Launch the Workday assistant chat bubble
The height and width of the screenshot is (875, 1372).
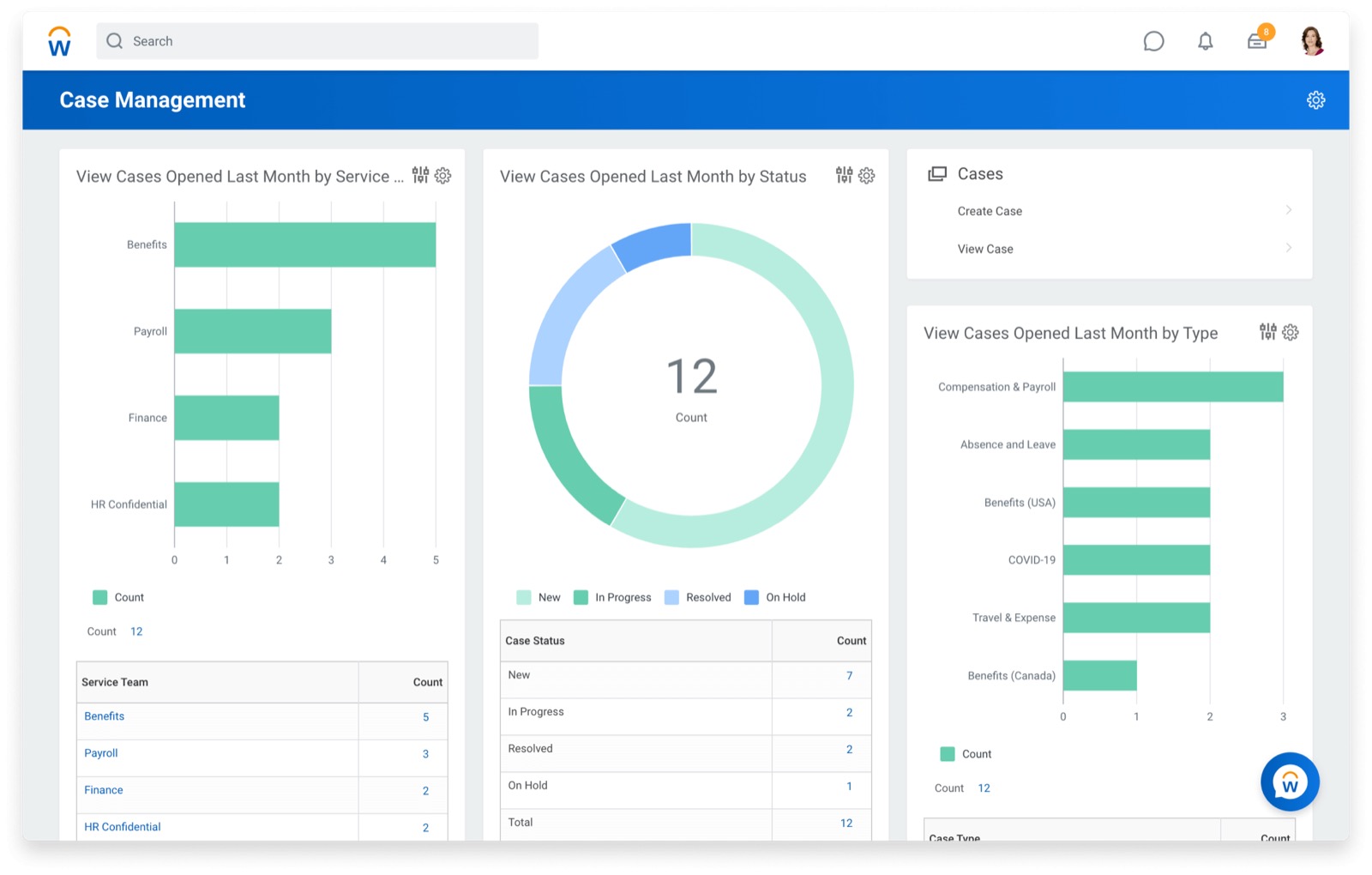[1289, 781]
